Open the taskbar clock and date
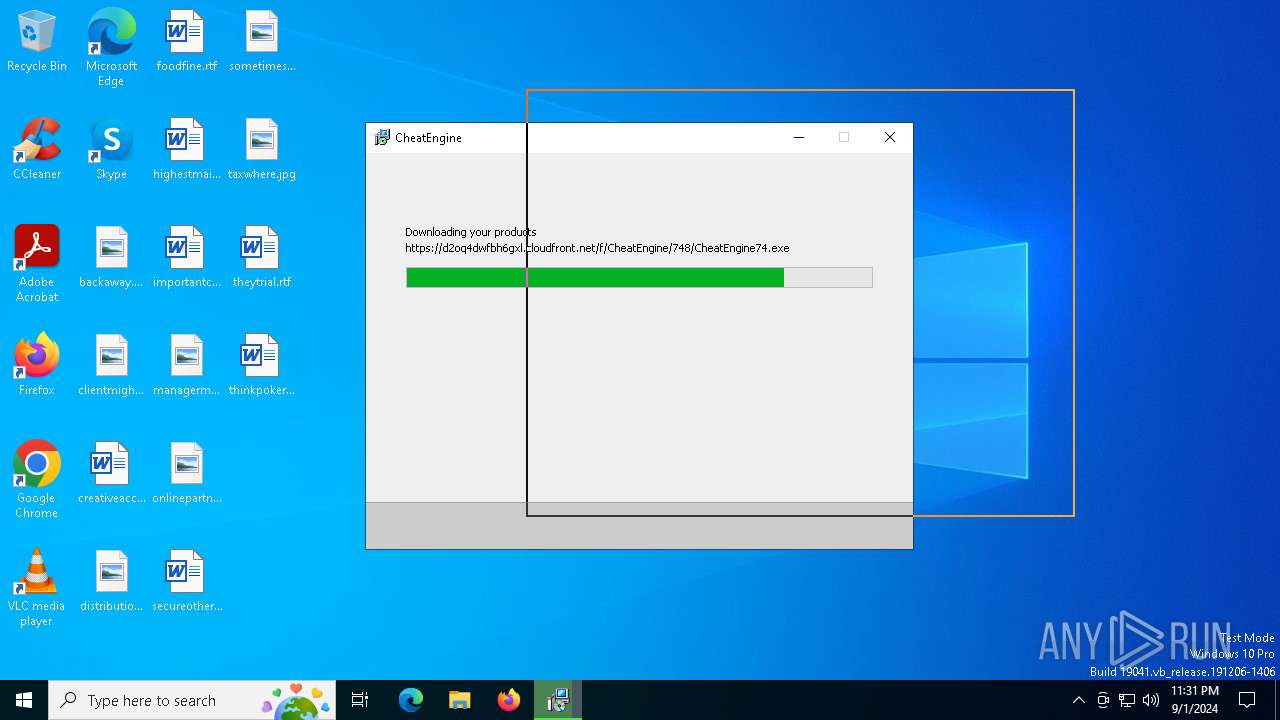Image resolution: width=1280 pixels, height=720 pixels. pos(1195,700)
